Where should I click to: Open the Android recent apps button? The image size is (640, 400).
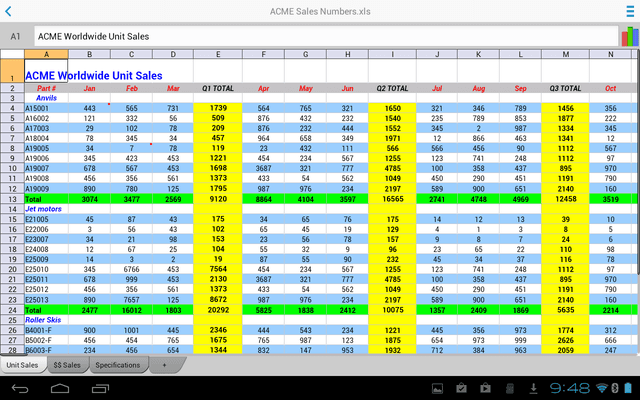(100, 388)
